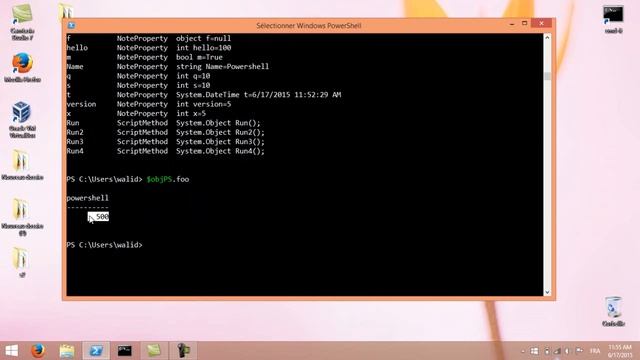Open the Camtasia Studio taskbar icon

[x=154, y=351]
